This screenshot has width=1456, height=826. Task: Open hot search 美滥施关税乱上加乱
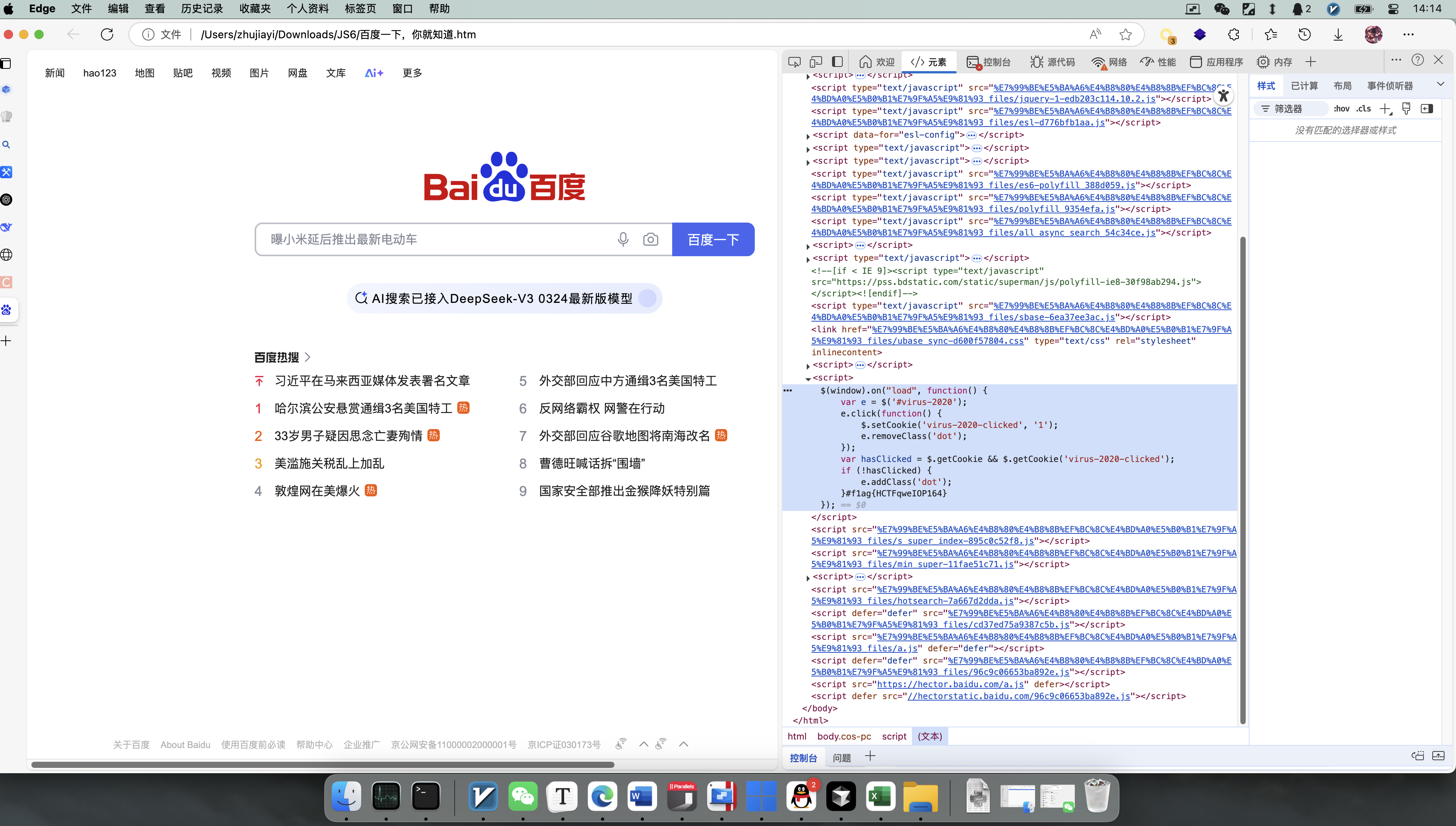pyautogui.click(x=329, y=463)
